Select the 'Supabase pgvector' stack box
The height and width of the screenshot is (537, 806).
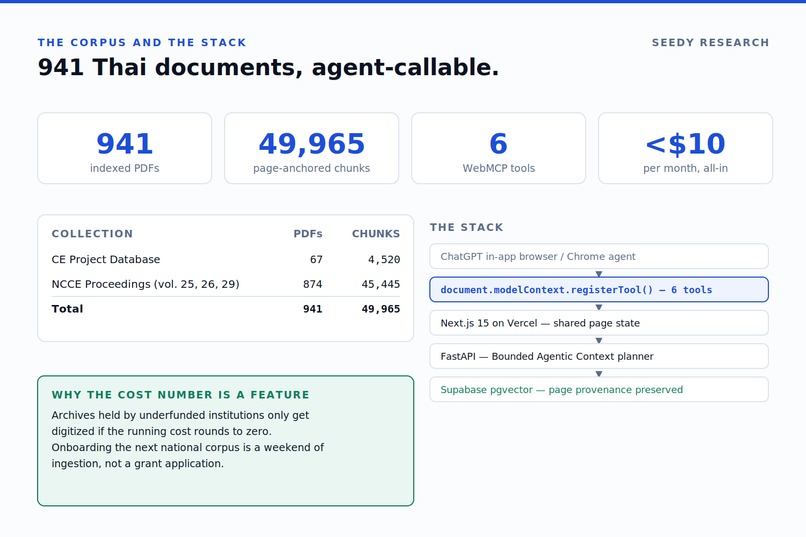click(599, 390)
